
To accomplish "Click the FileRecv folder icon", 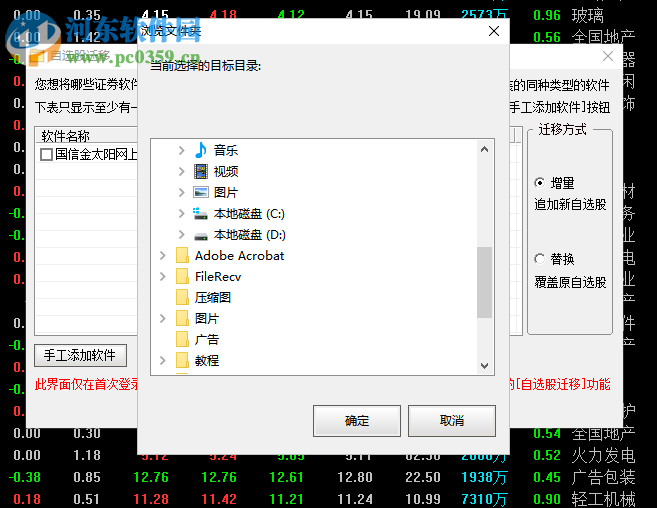I will click(182, 276).
